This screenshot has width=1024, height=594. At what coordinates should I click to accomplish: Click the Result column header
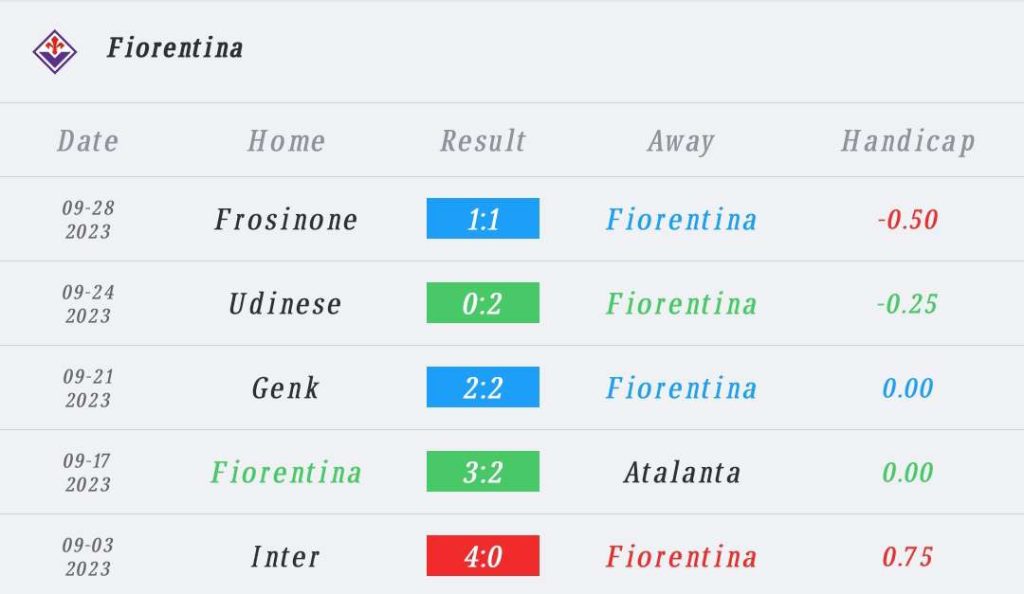483,141
